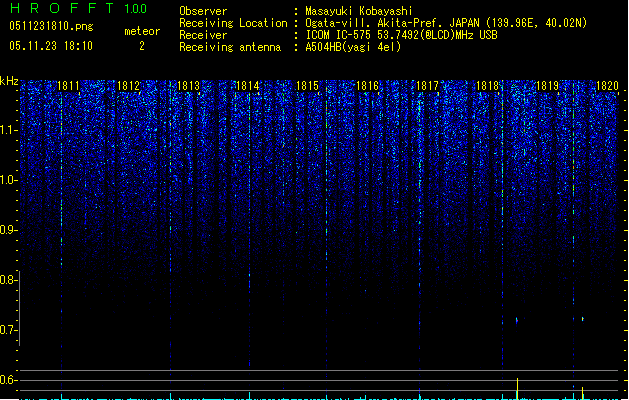Click the meteor echo near 1819 at 0.72 kHz

pos(582,319)
